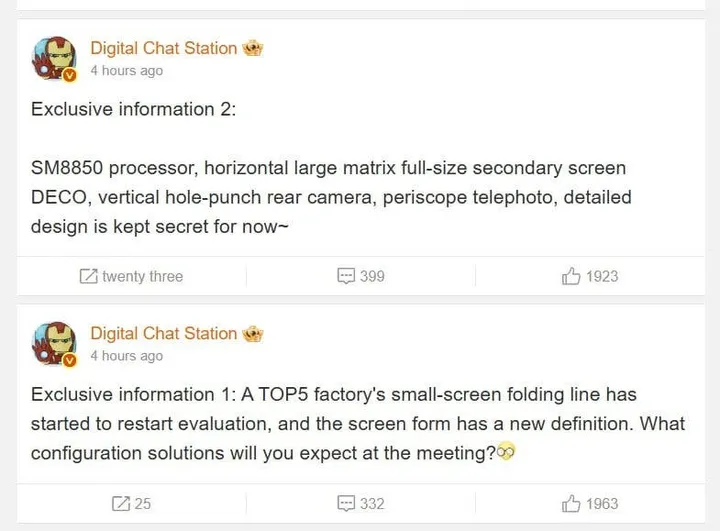This screenshot has width=720, height=531.
Task: Click the repost icon on the SM8850 post
Action: 89,276
